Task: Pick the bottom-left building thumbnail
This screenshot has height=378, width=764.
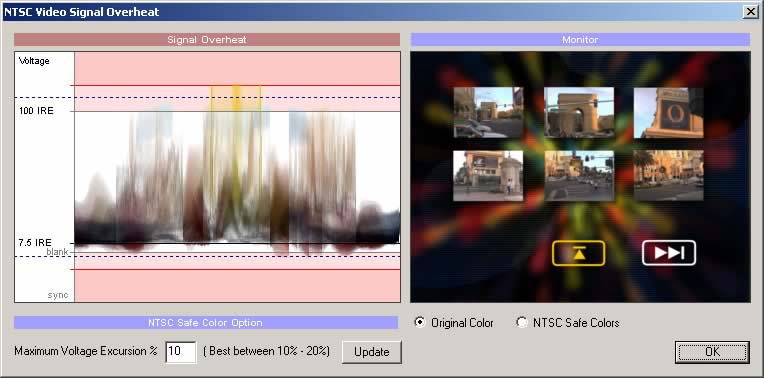Action: 488,175
